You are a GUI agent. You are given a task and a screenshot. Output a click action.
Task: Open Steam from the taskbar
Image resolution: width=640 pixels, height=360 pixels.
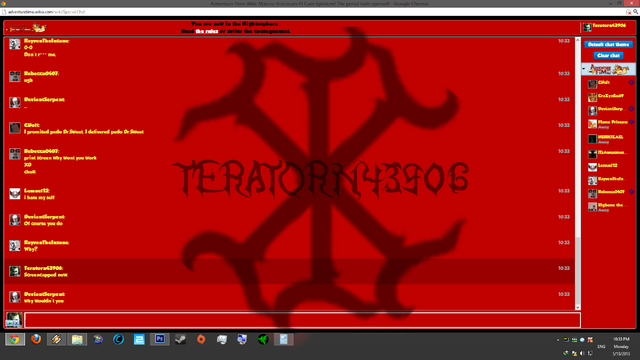click(180, 339)
